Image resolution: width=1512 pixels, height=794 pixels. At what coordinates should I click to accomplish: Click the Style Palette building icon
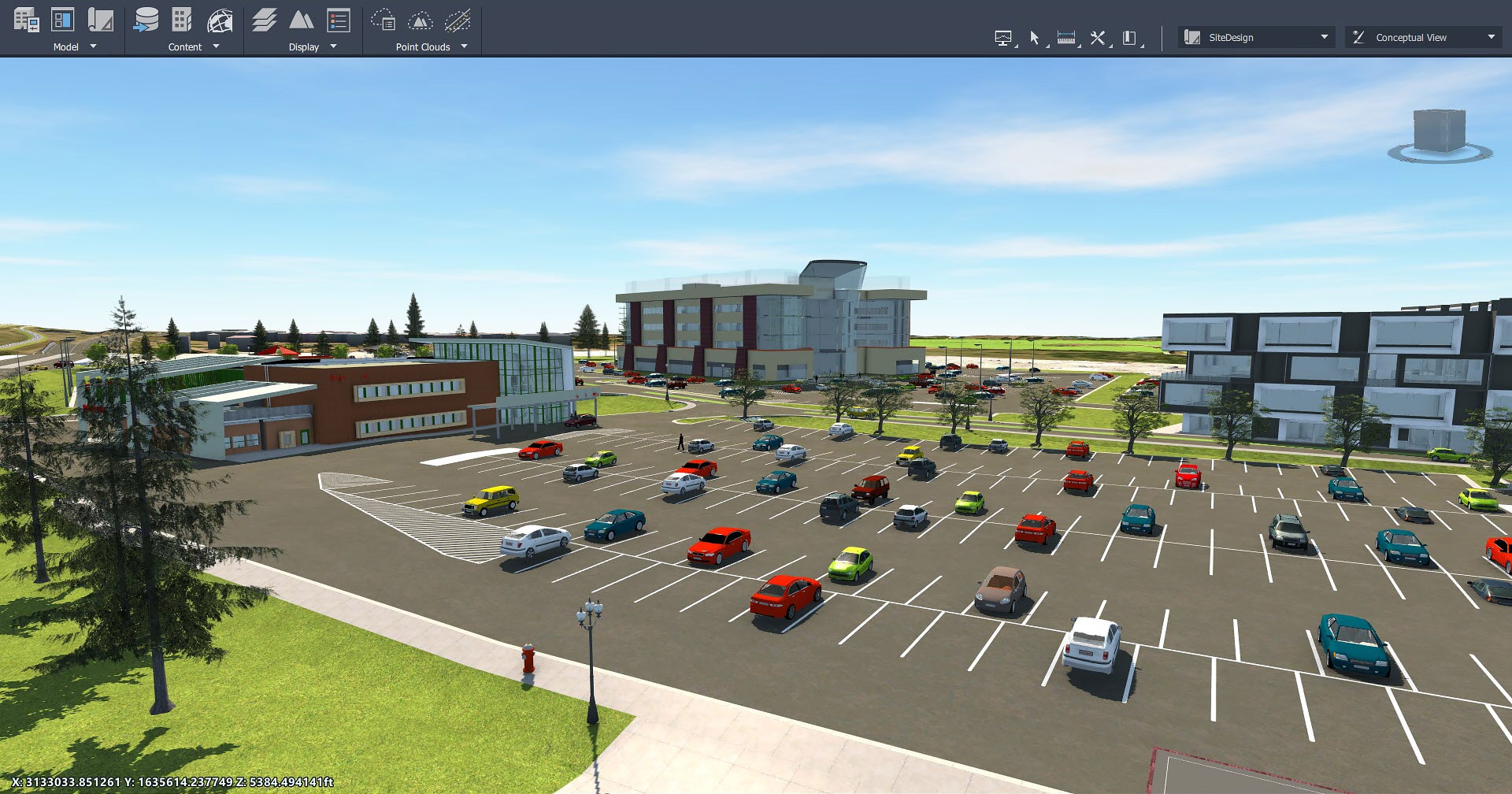pyautogui.click(x=182, y=20)
